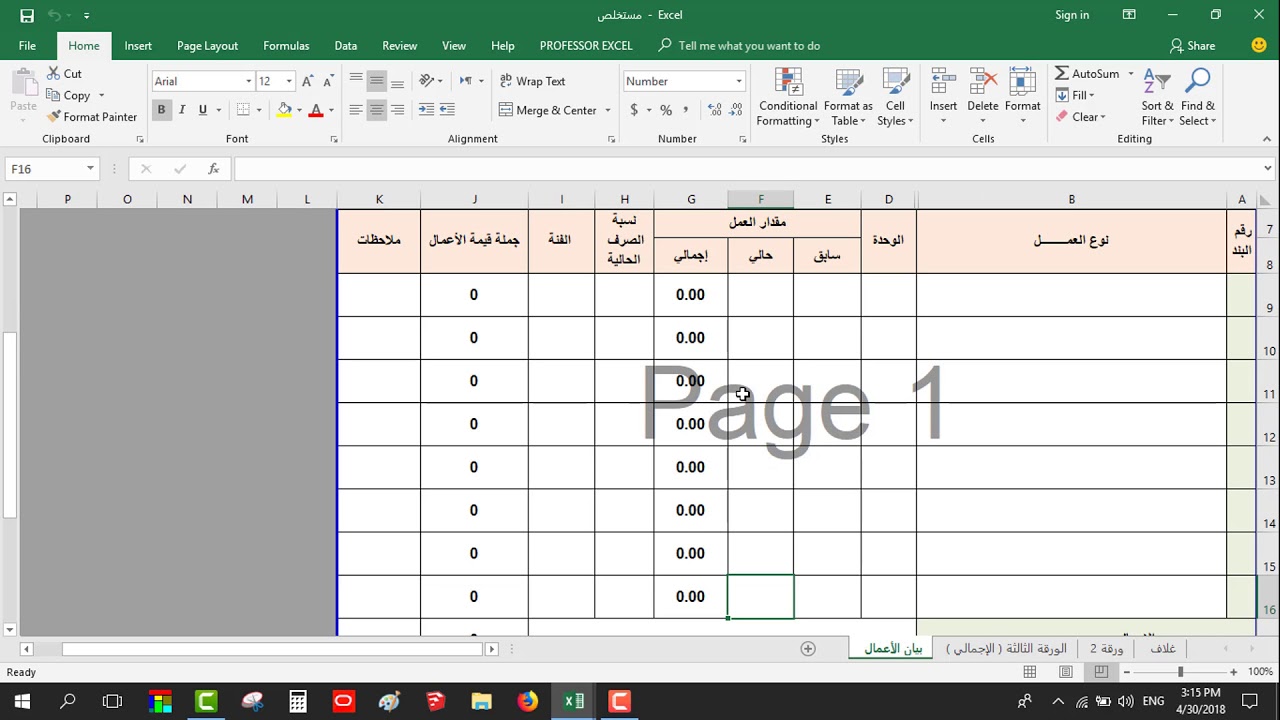The width and height of the screenshot is (1280, 720).
Task: Open Format as Table gallery
Action: (x=848, y=98)
